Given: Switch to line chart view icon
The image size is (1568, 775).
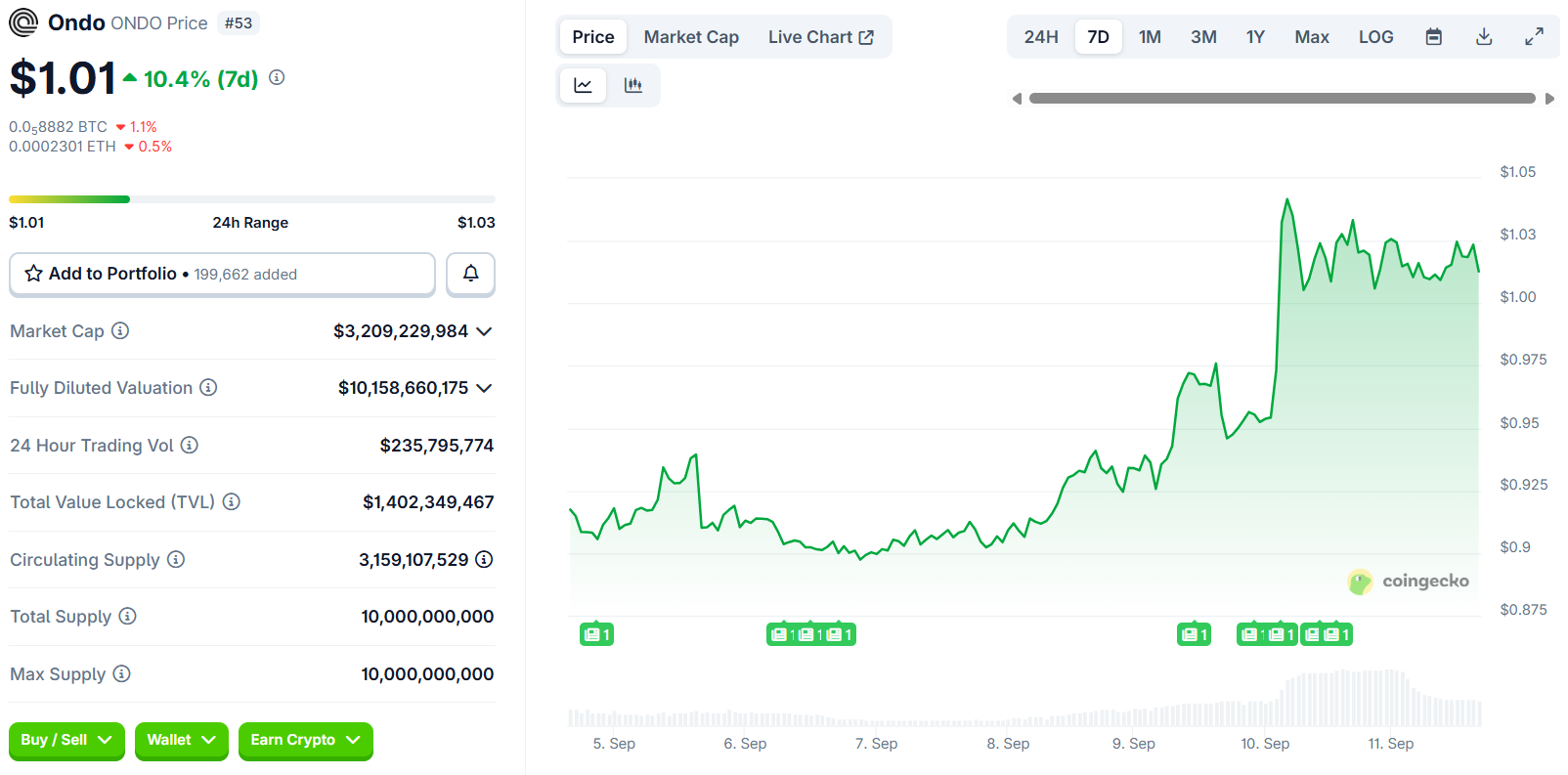Looking at the screenshot, I should 583,85.
